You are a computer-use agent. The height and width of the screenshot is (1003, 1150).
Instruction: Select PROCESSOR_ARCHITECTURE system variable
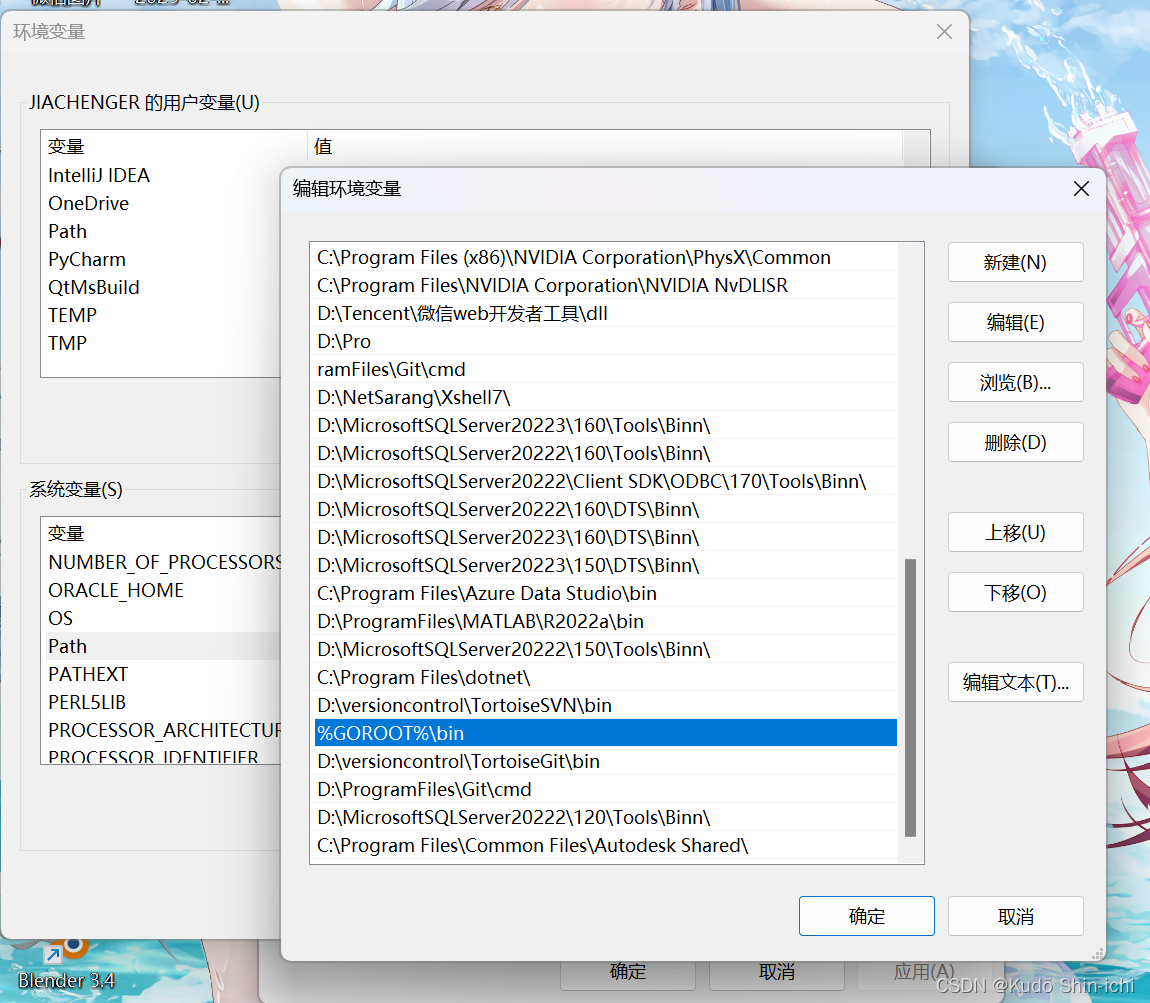[x=164, y=730]
